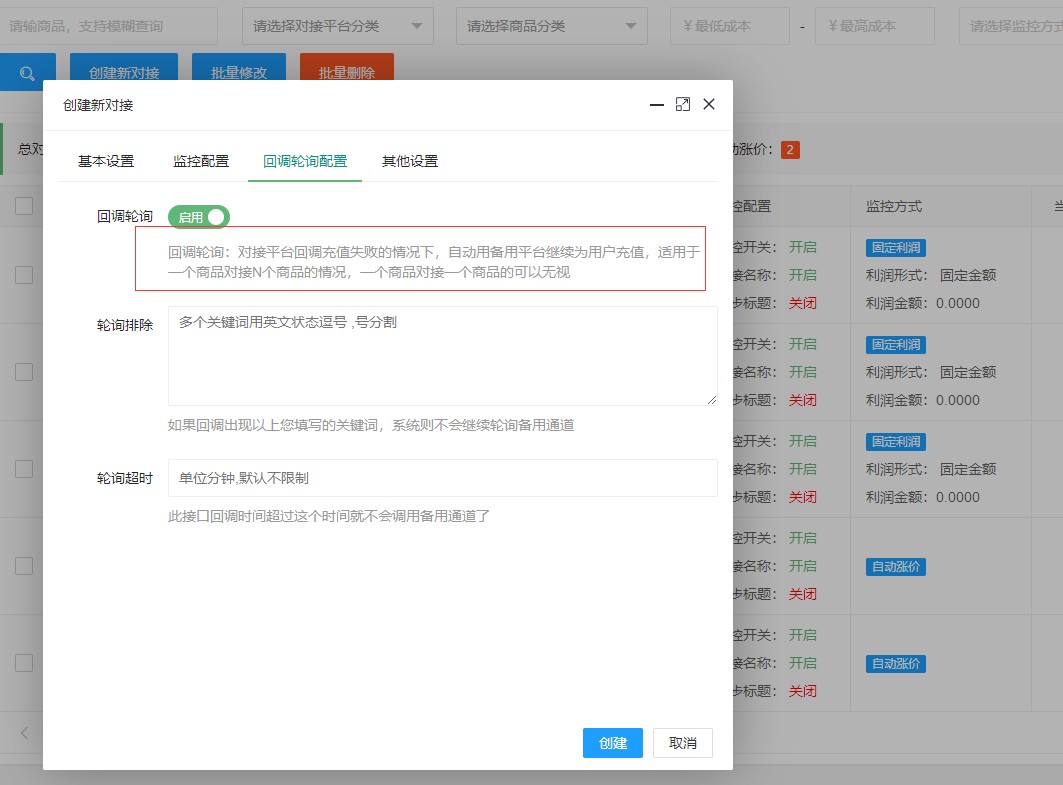Click the blue search magnifier button
Viewport: 1063px width, 785px height.
click(27, 73)
